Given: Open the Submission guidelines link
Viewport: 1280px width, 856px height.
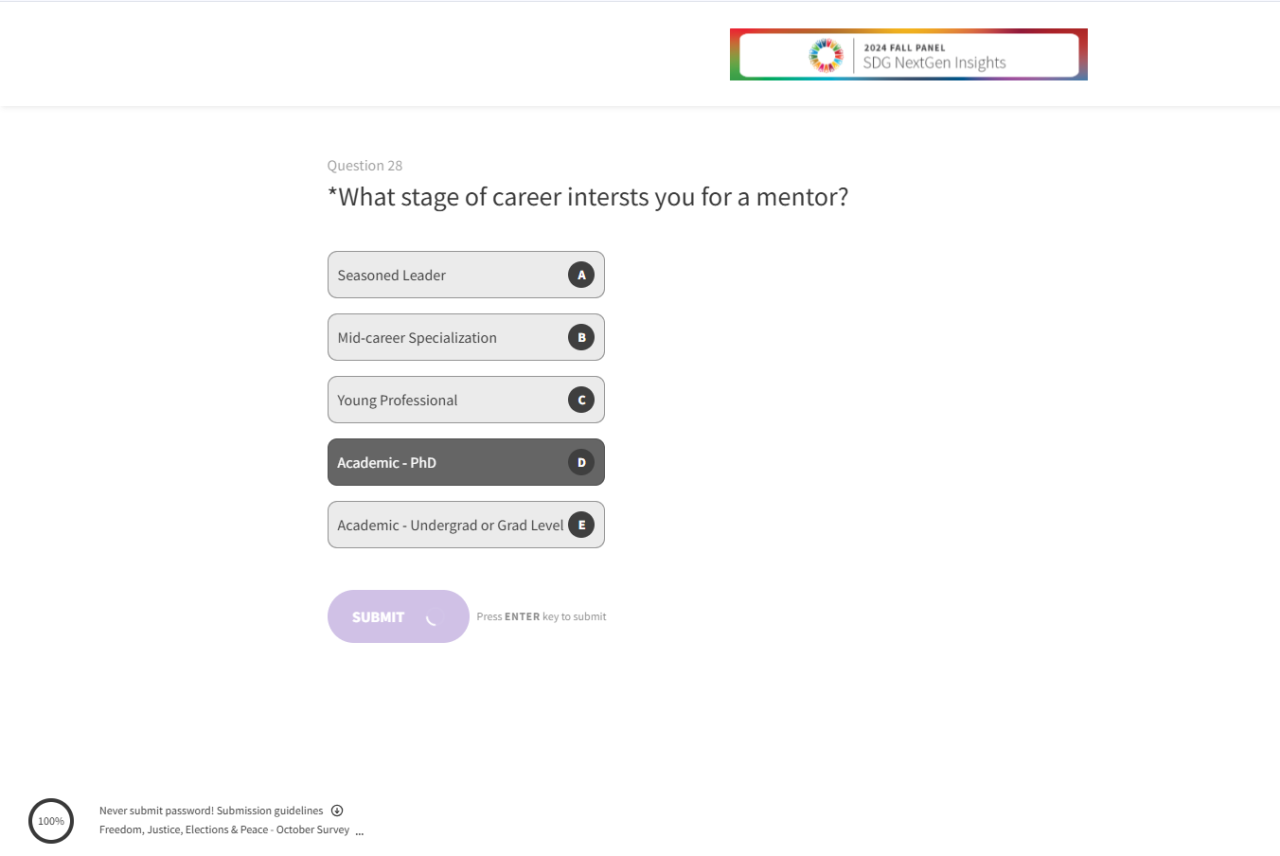Looking at the screenshot, I should 270,811.
